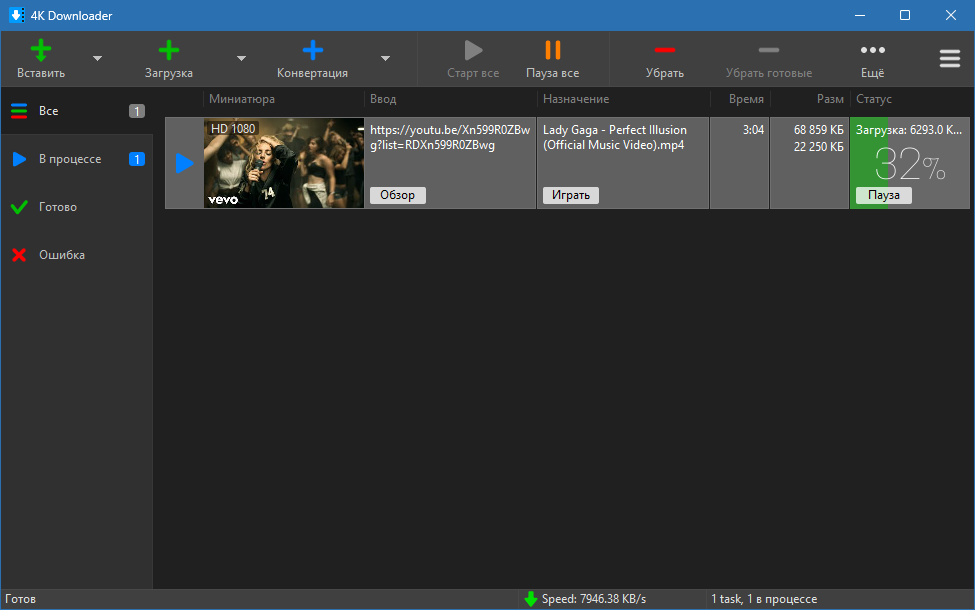Click the count badge next to Все
This screenshot has height=610, width=975.
137,111
